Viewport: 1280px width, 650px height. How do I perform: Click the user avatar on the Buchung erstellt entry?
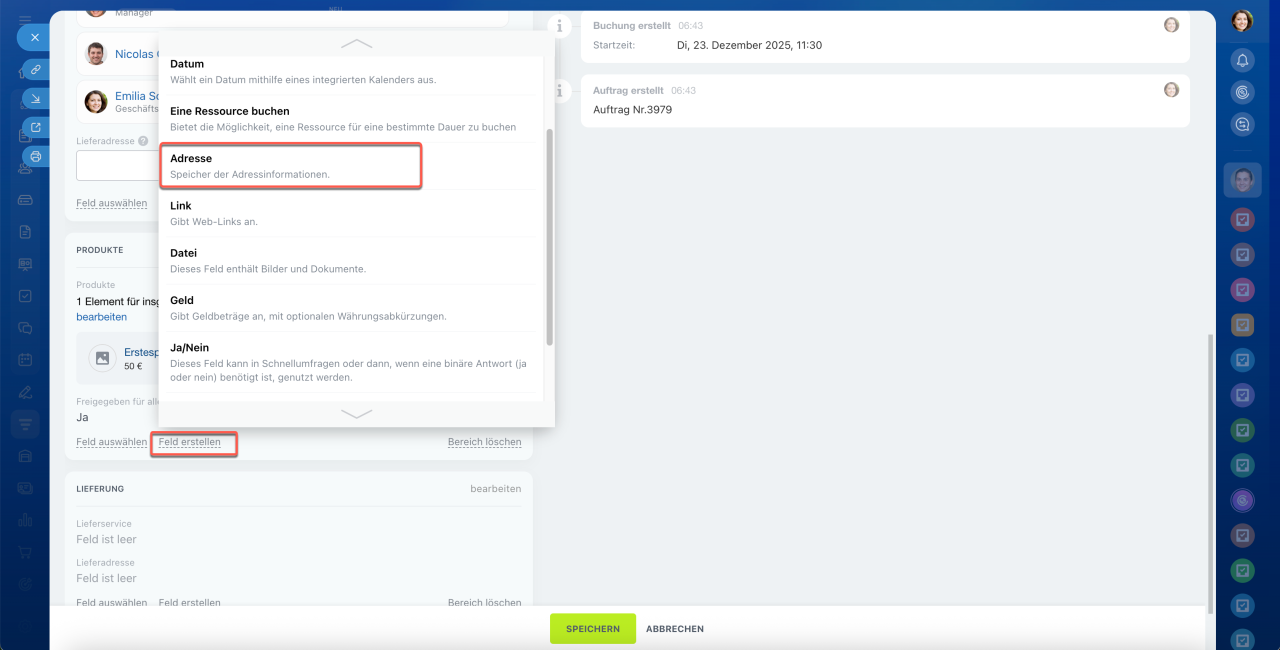click(x=1171, y=25)
